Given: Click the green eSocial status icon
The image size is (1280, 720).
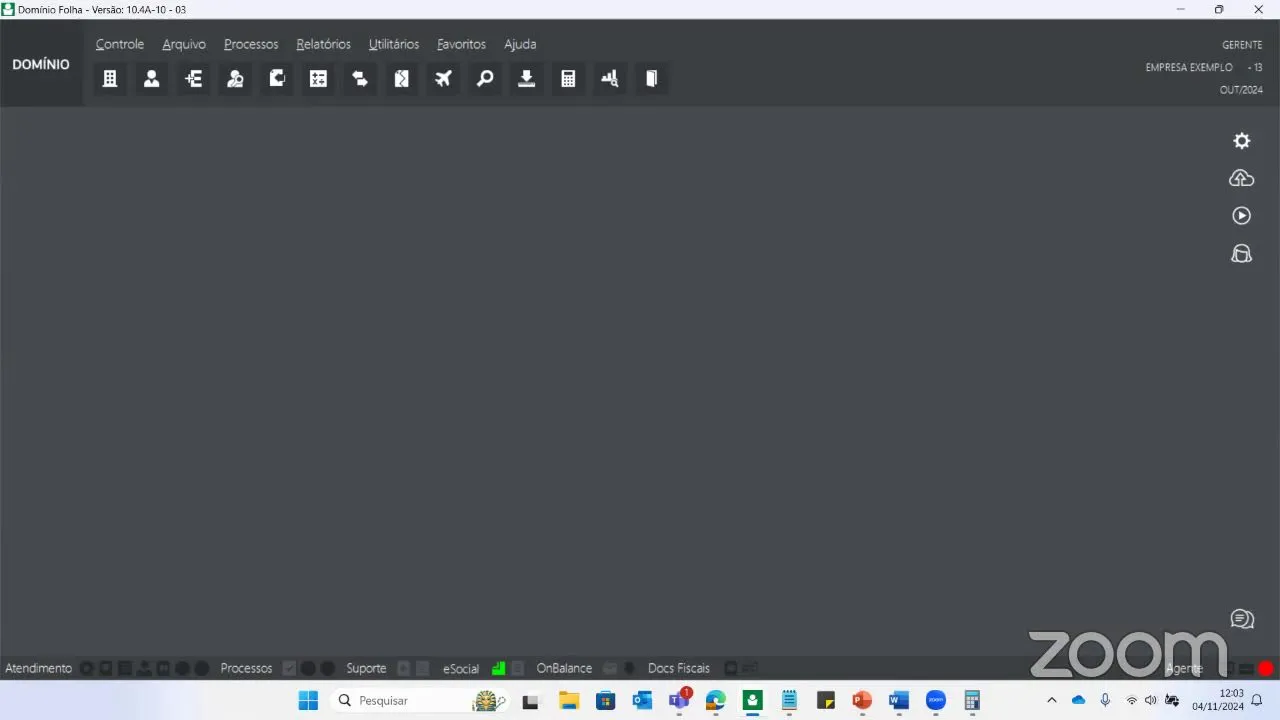Looking at the screenshot, I should [498, 668].
